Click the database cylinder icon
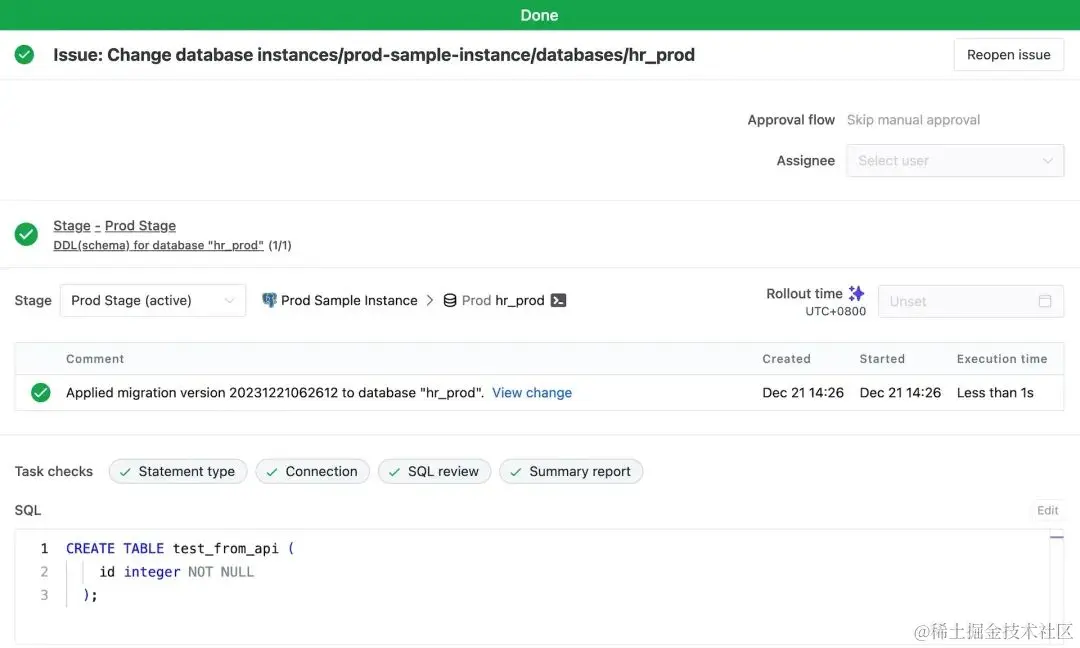The width and height of the screenshot is (1080, 648). pos(450,300)
